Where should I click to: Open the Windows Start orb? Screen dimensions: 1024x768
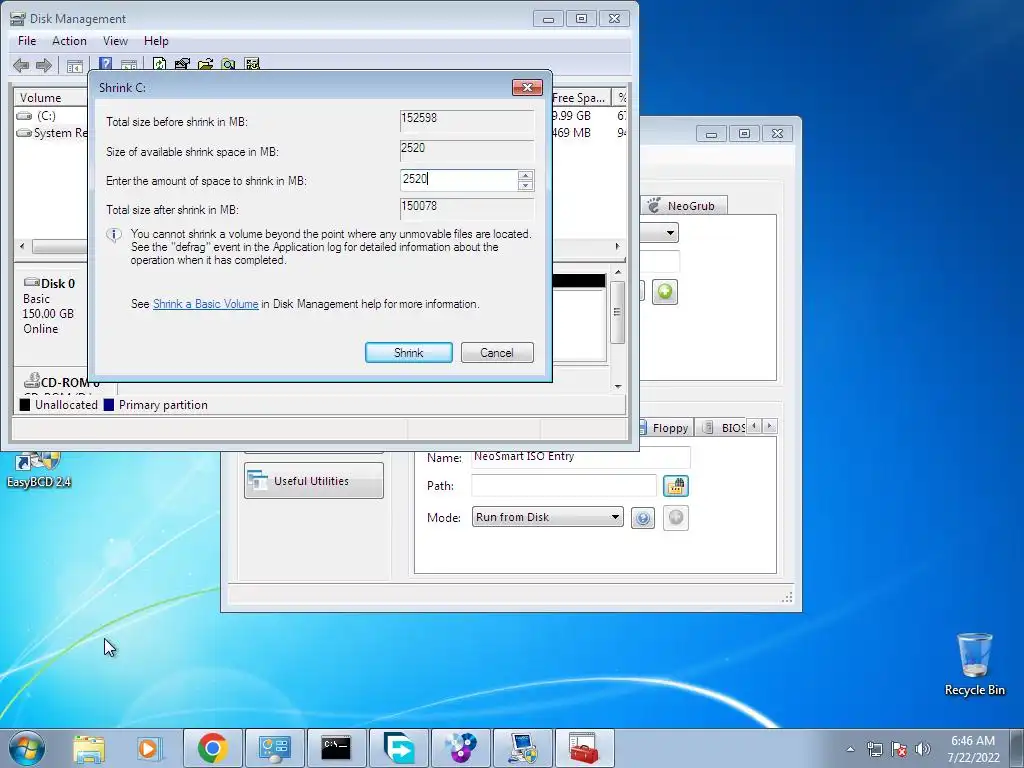point(27,748)
